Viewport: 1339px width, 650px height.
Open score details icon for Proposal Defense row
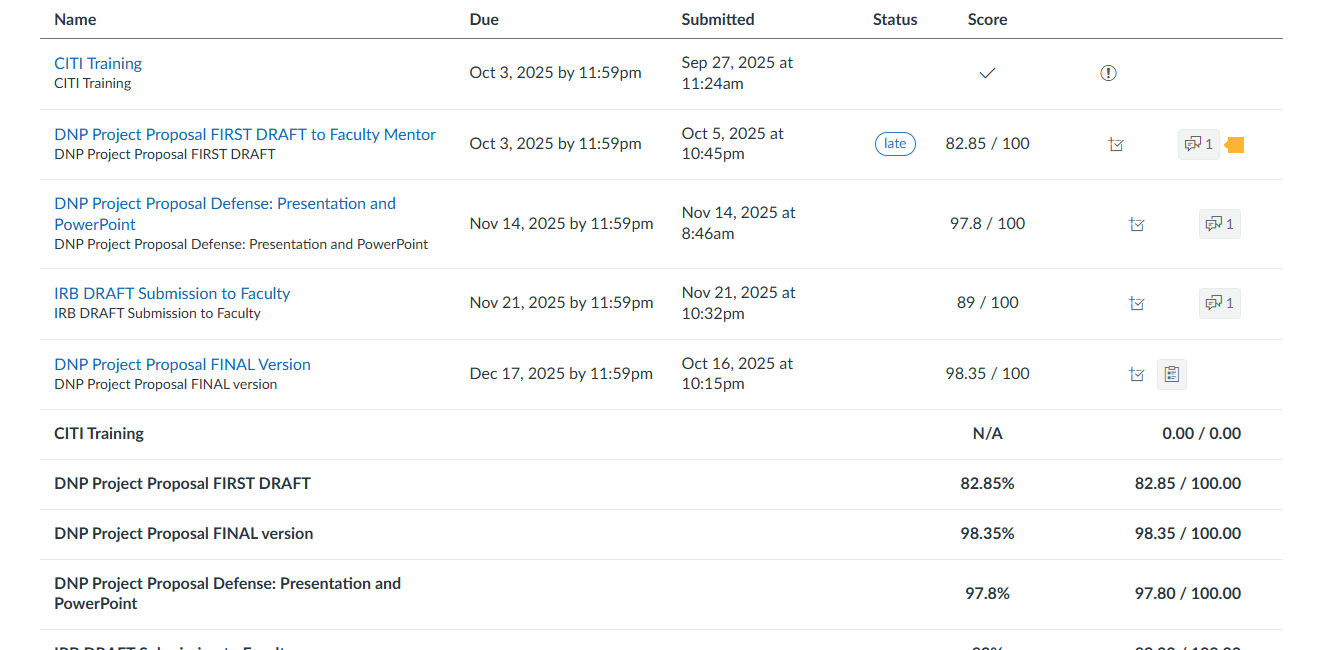click(1136, 224)
